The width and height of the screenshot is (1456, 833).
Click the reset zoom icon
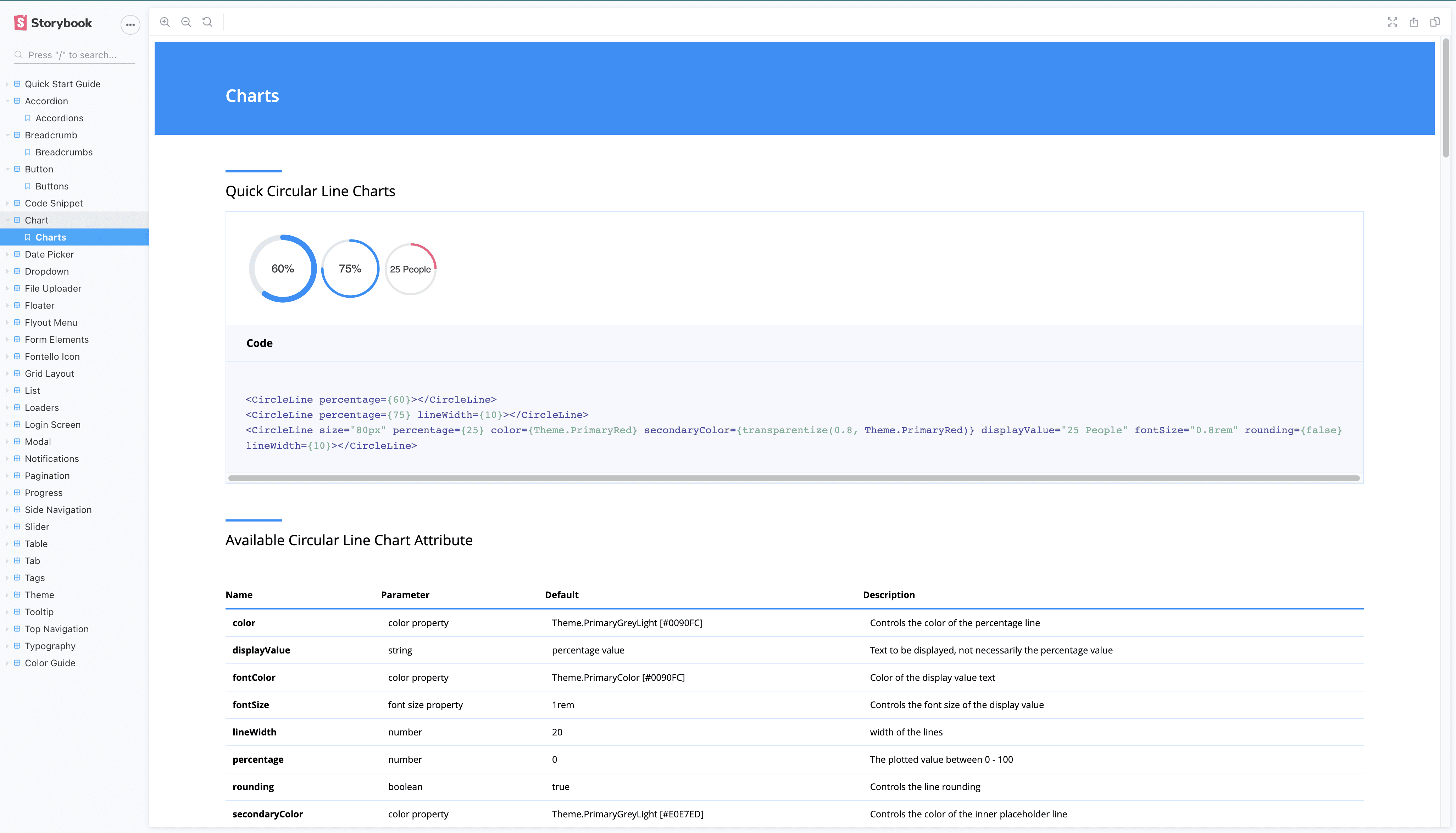point(207,22)
